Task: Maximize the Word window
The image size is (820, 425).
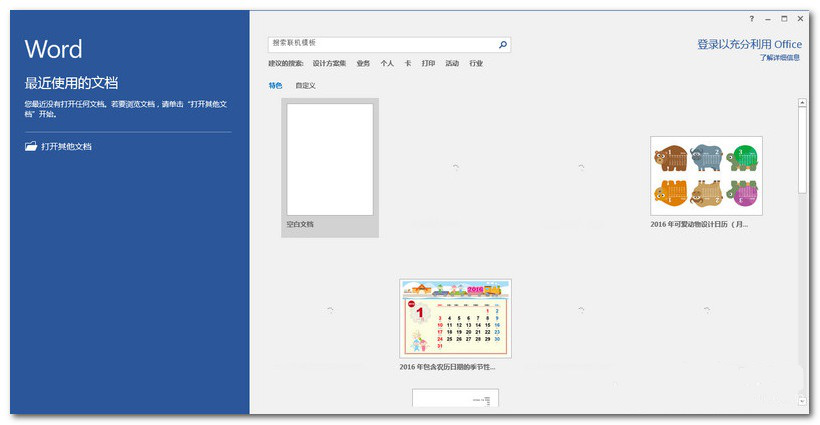Action: (784, 19)
